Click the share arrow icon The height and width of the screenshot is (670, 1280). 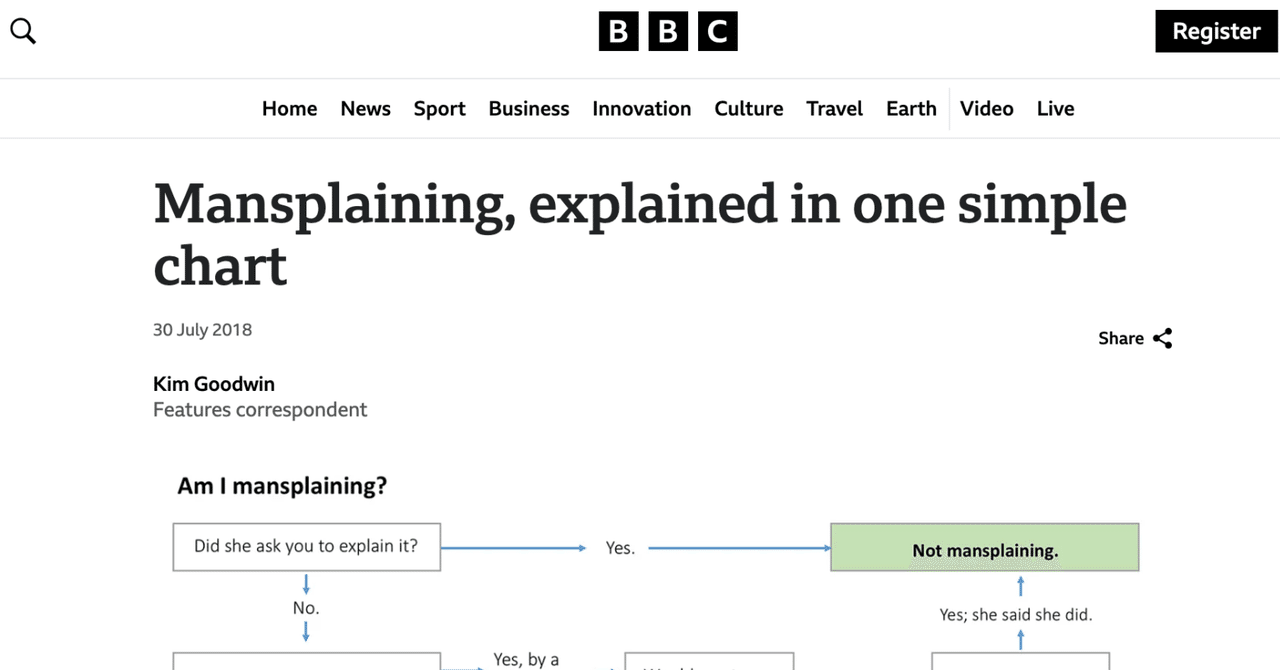pyautogui.click(x=1162, y=339)
